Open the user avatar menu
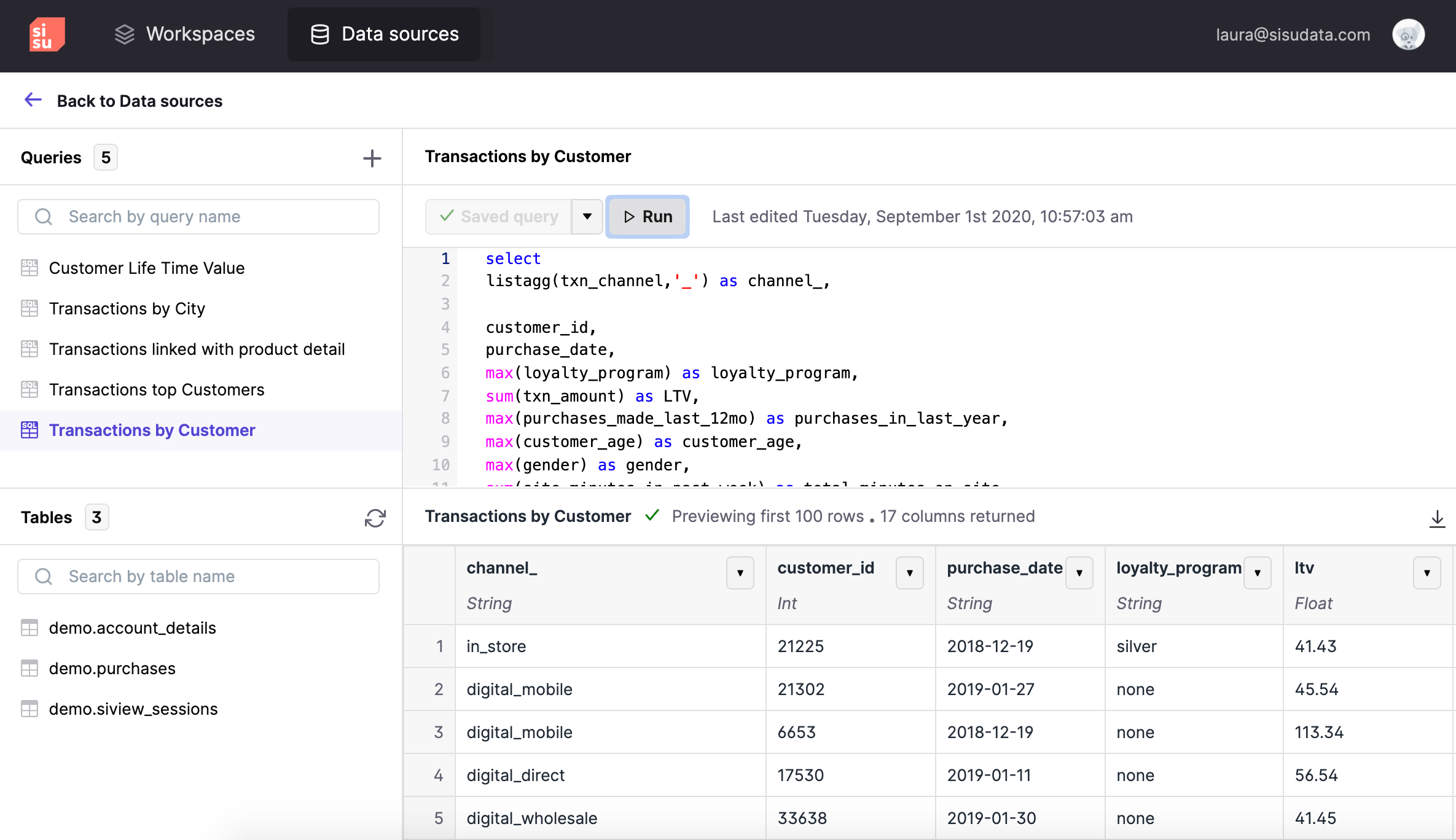The height and width of the screenshot is (840, 1456). pos(1408,34)
